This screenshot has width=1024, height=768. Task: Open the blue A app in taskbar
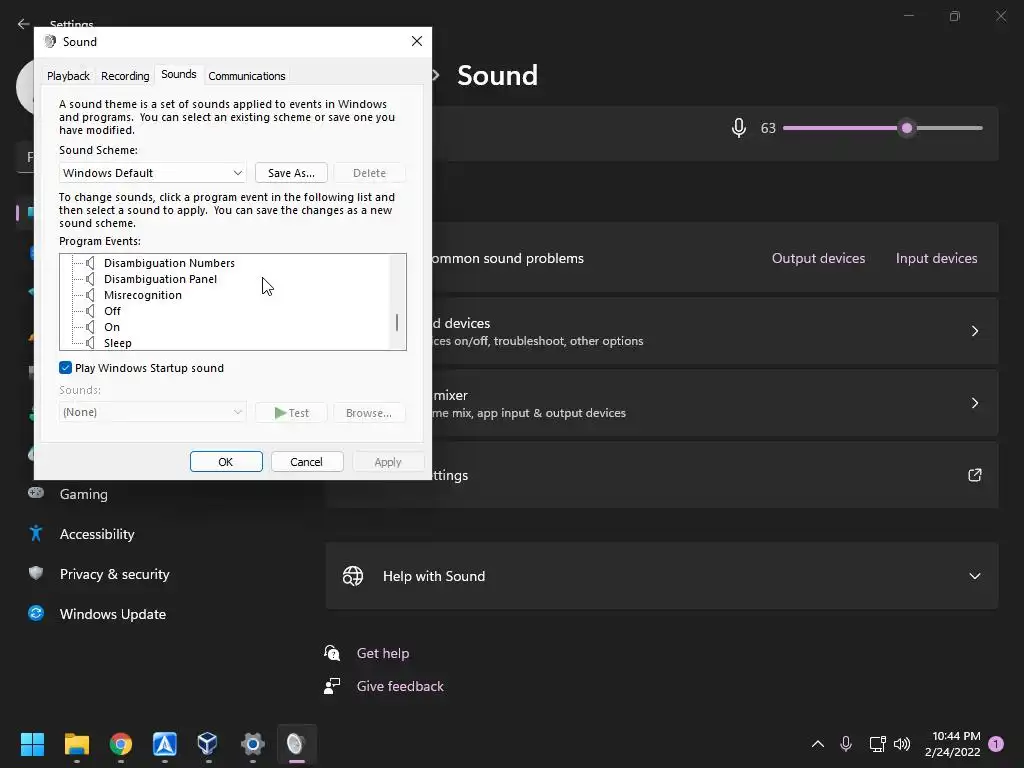point(165,744)
